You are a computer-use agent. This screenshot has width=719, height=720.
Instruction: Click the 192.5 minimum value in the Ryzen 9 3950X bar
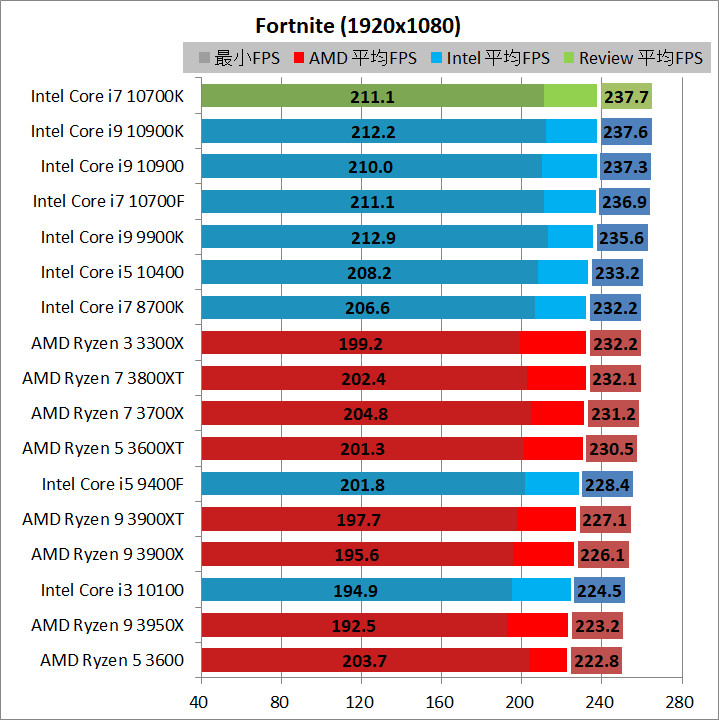(354, 626)
